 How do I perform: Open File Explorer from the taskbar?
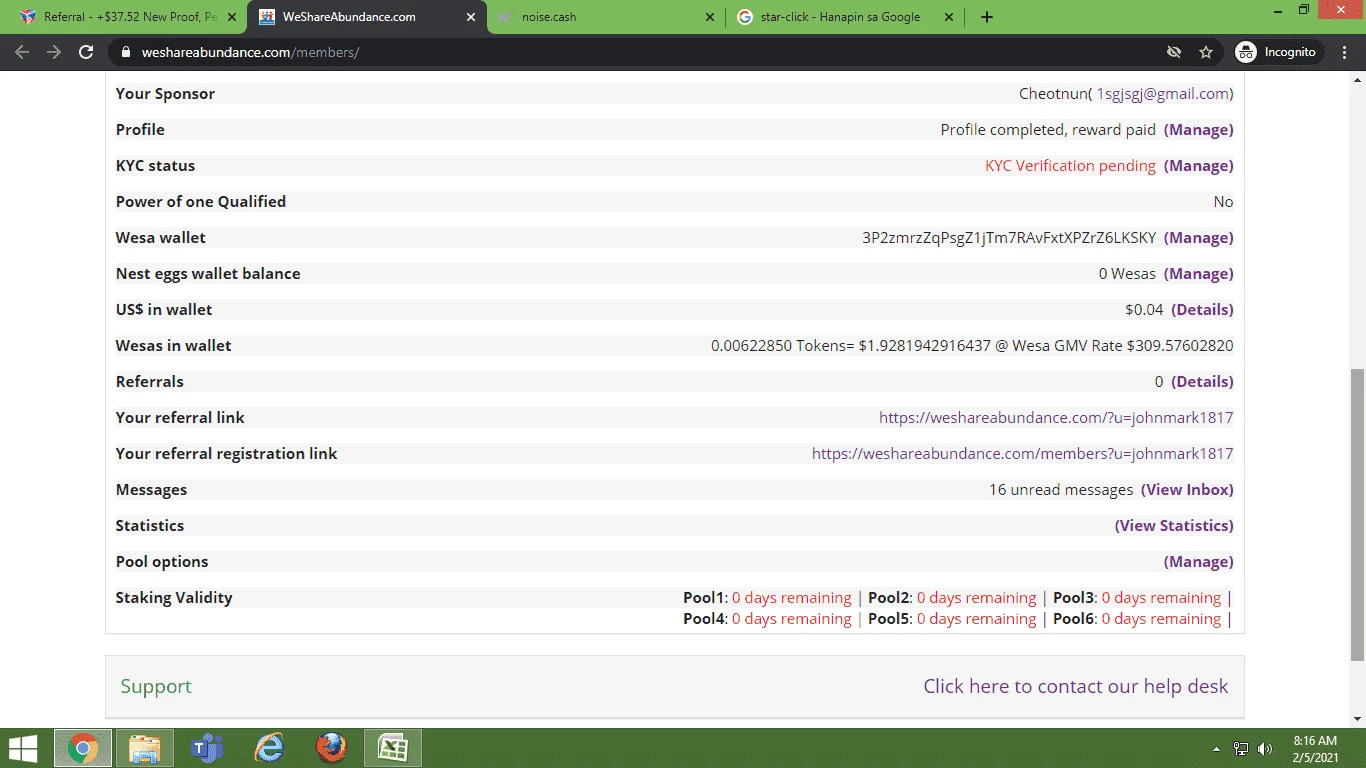click(145, 748)
